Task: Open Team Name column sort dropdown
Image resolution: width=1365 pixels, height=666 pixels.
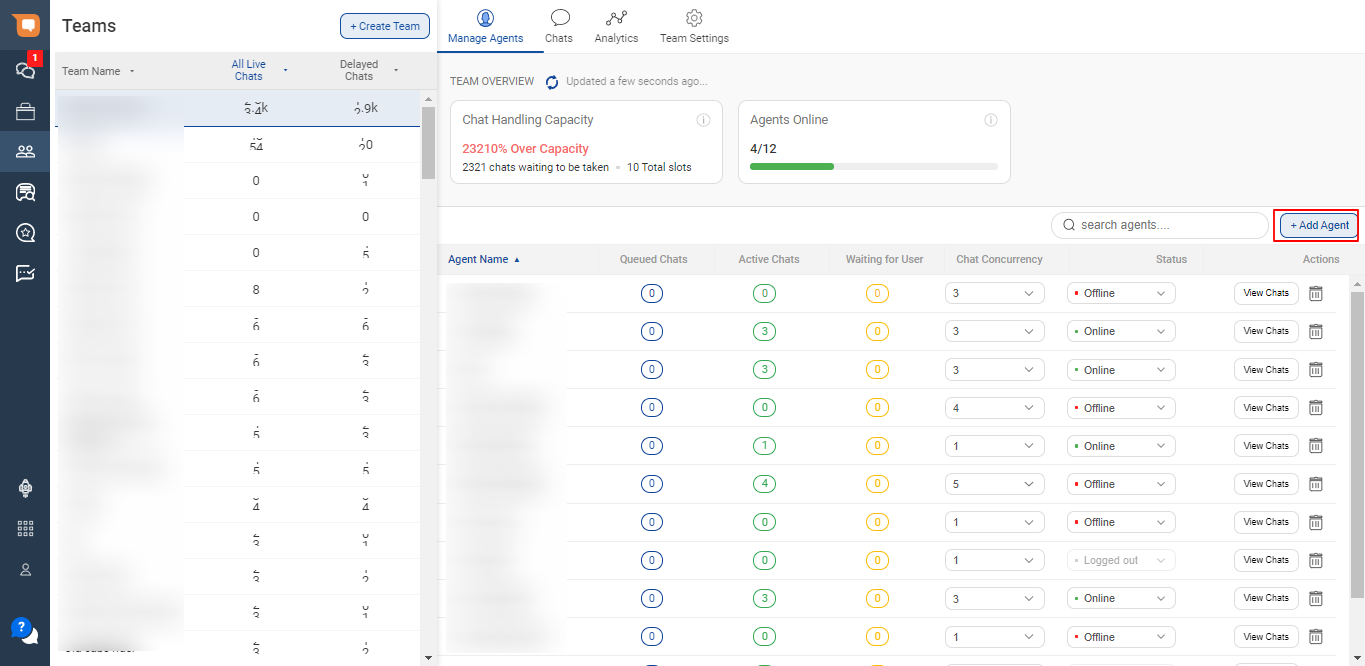Action: [x=132, y=71]
